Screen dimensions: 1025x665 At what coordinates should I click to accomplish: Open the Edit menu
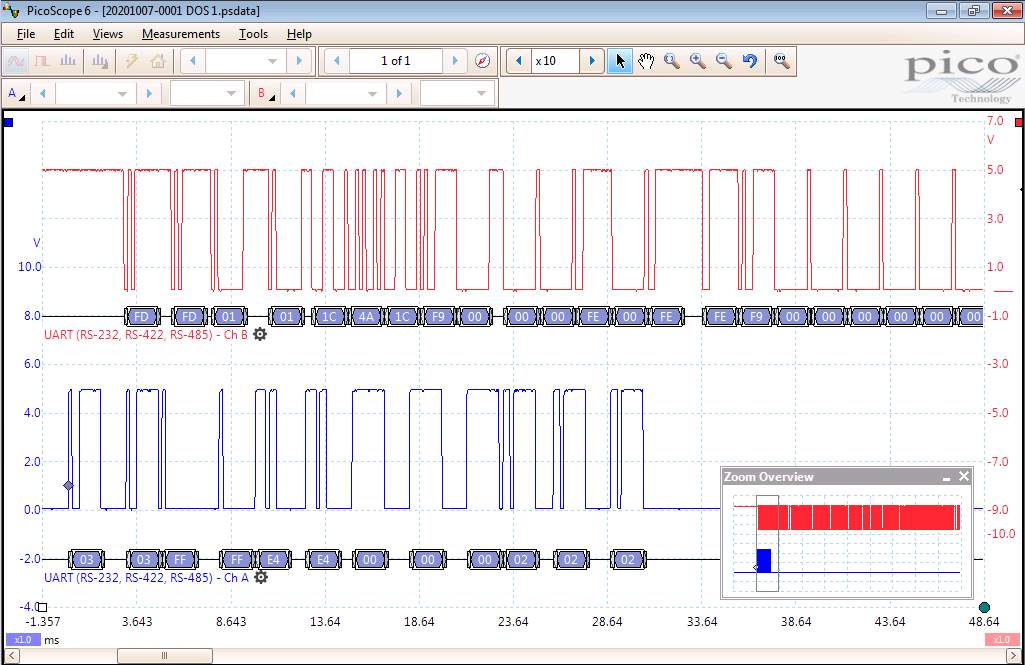63,34
